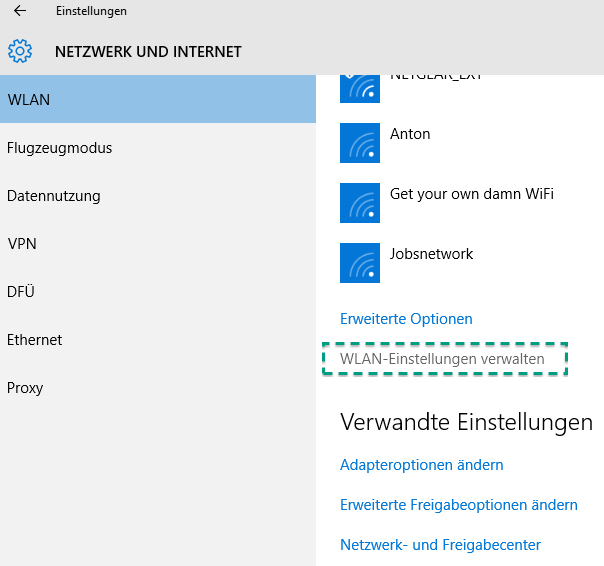Image resolution: width=604 pixels, height=566 pixels.
Task: Click the Wi-Fi signal icon beside Jobsnetwork
Action: pos(360,263)
